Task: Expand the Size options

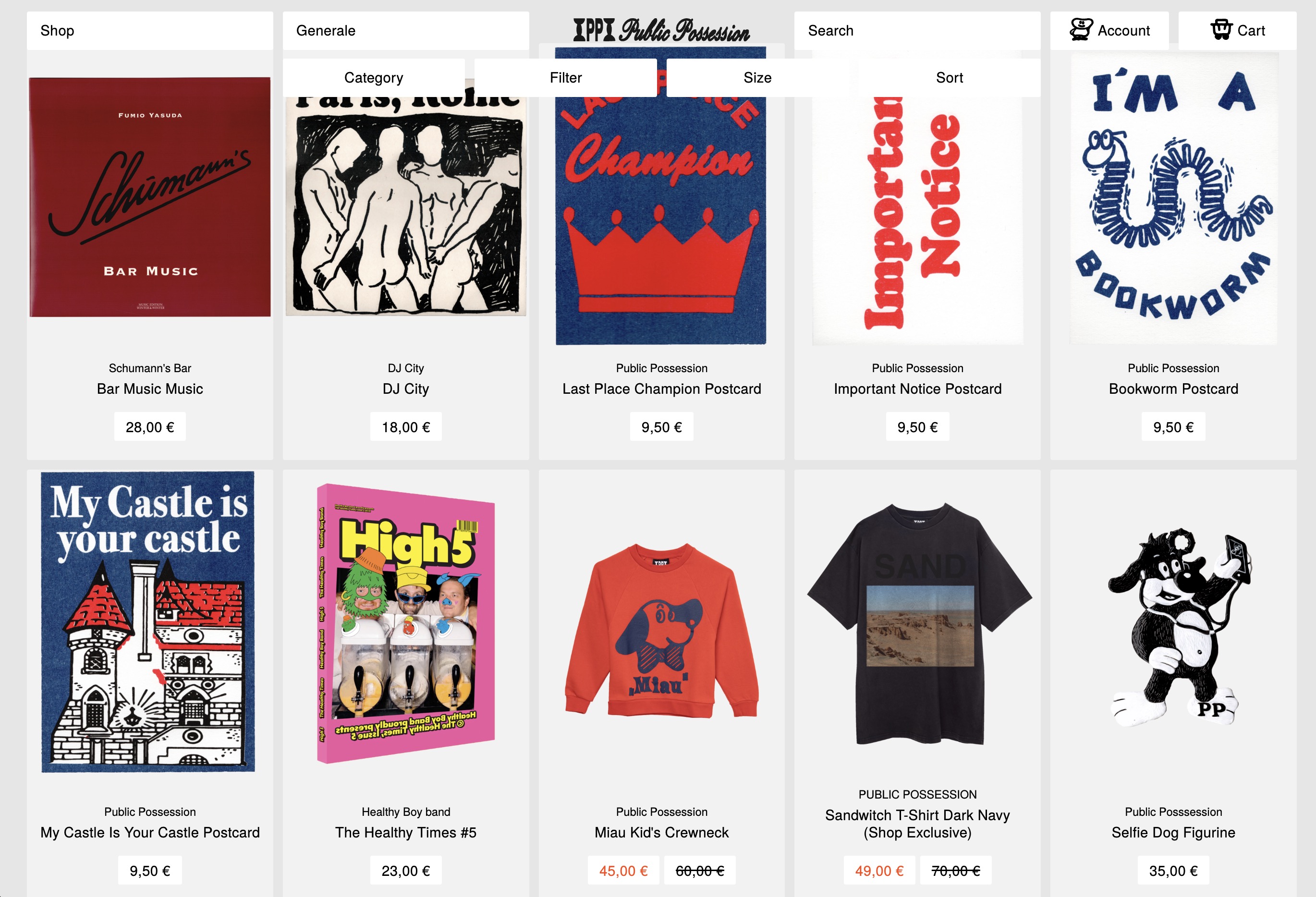Action: coord(758,78)
